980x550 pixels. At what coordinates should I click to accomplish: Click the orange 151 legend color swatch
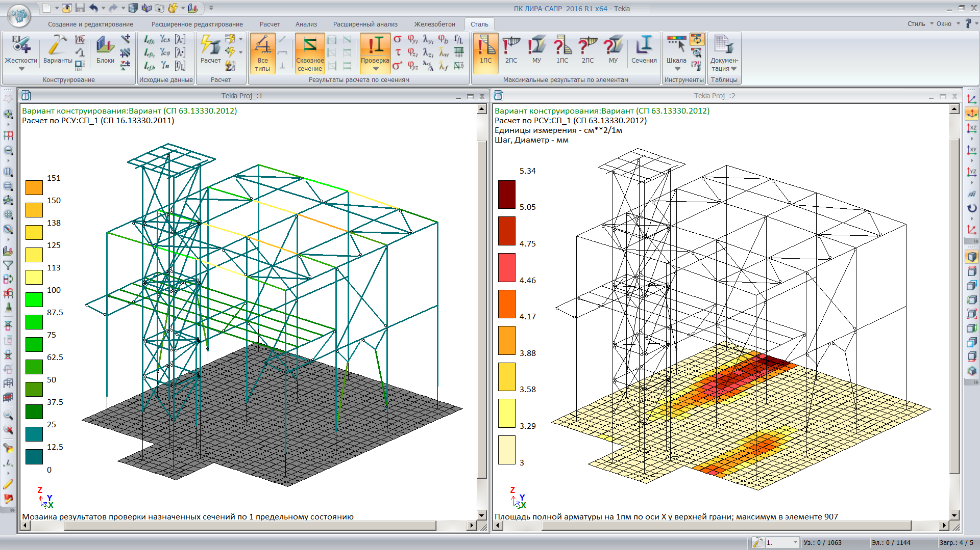34,188
